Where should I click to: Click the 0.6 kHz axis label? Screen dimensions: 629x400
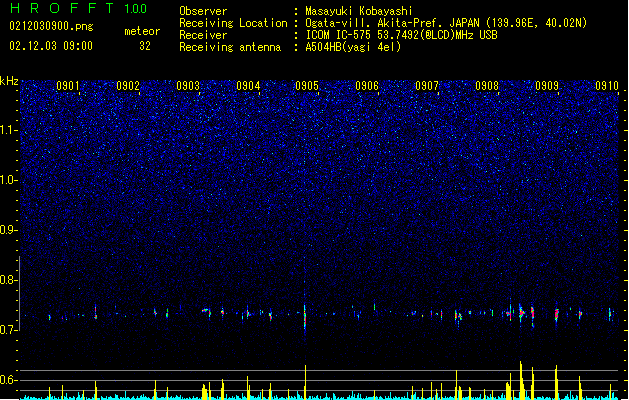[x=9, y=380]
